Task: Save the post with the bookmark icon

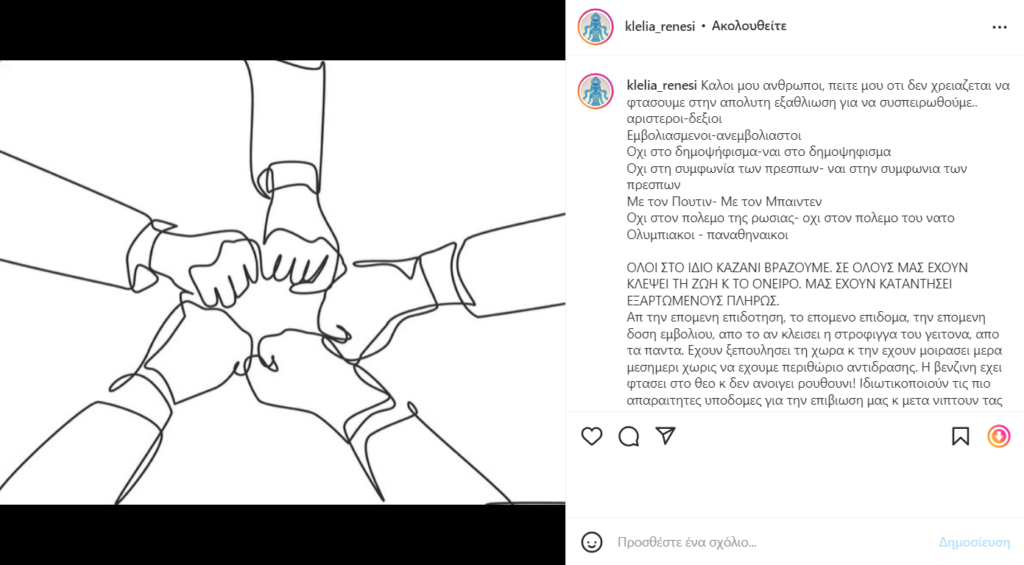Action: (961, 436)
